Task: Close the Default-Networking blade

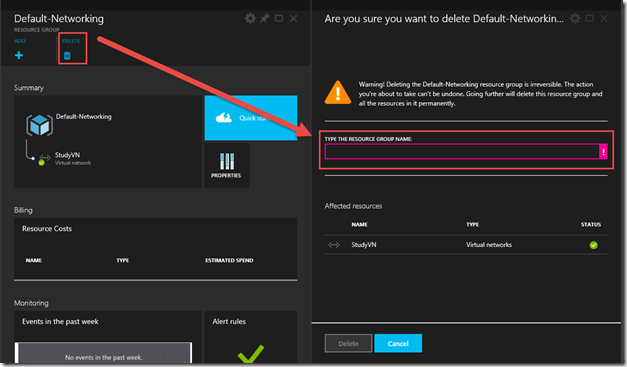Action: click(294, 18)
